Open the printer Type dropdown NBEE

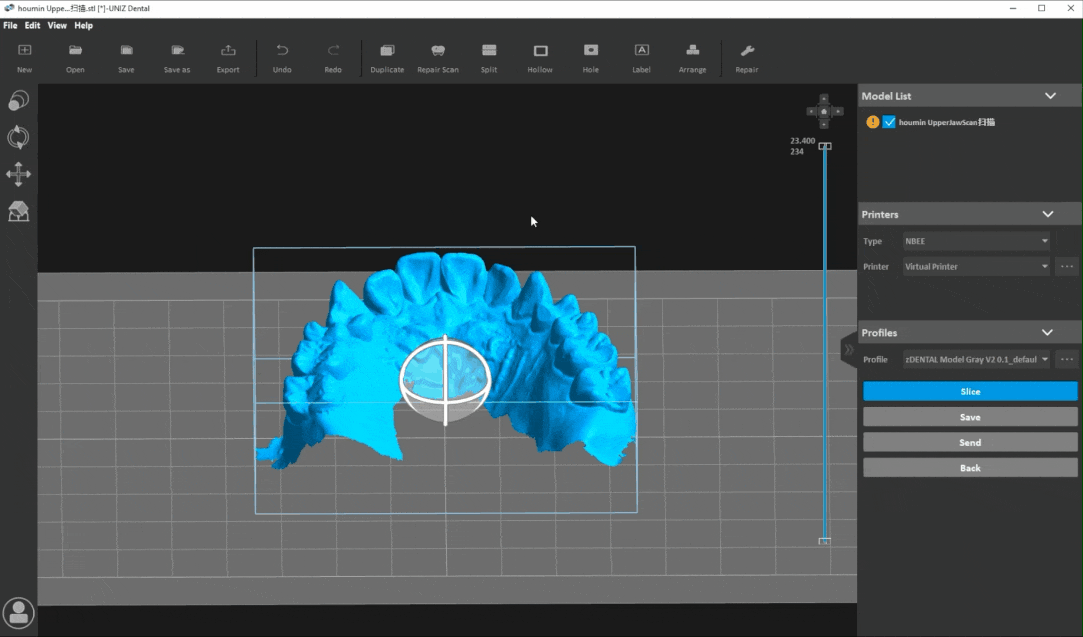(976, 241)
